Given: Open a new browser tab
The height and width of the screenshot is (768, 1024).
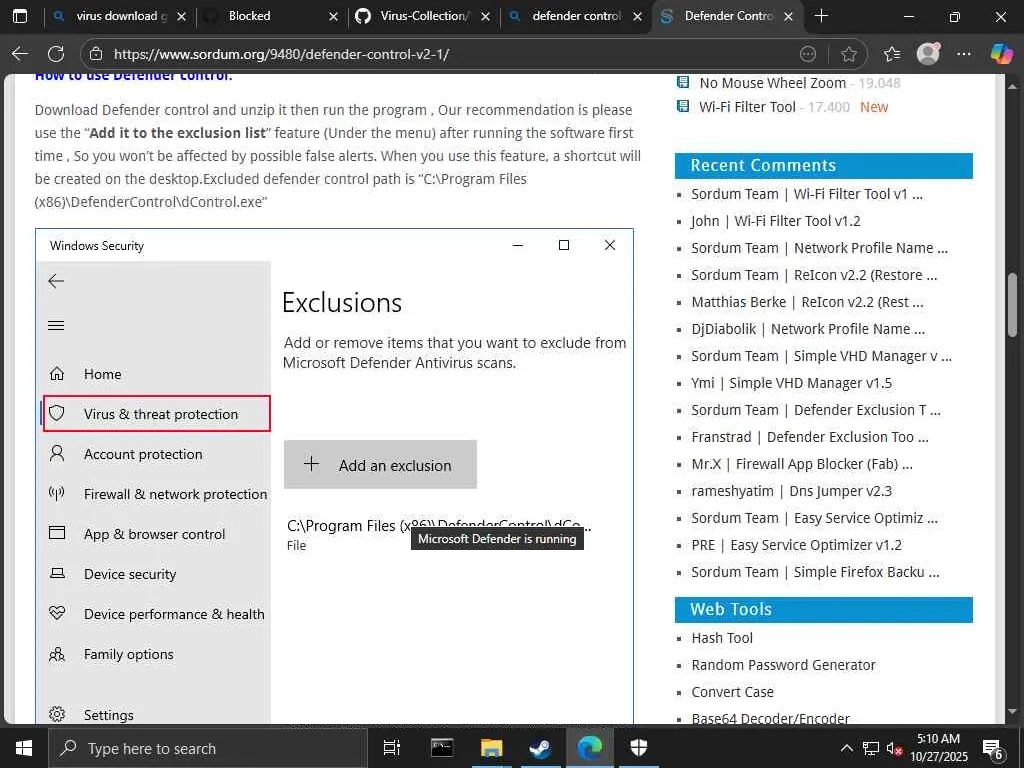Looking at the screenshot, I should 822,16.
